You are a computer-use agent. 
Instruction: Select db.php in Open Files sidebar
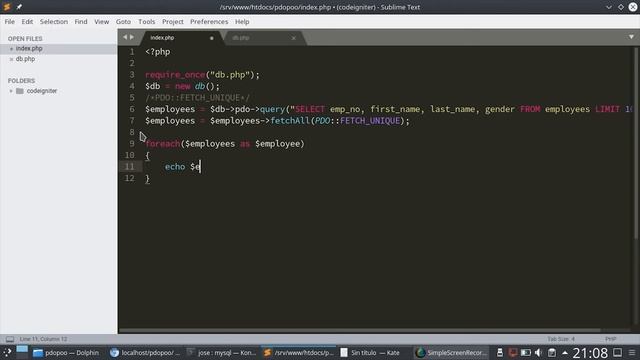point(58,59)
